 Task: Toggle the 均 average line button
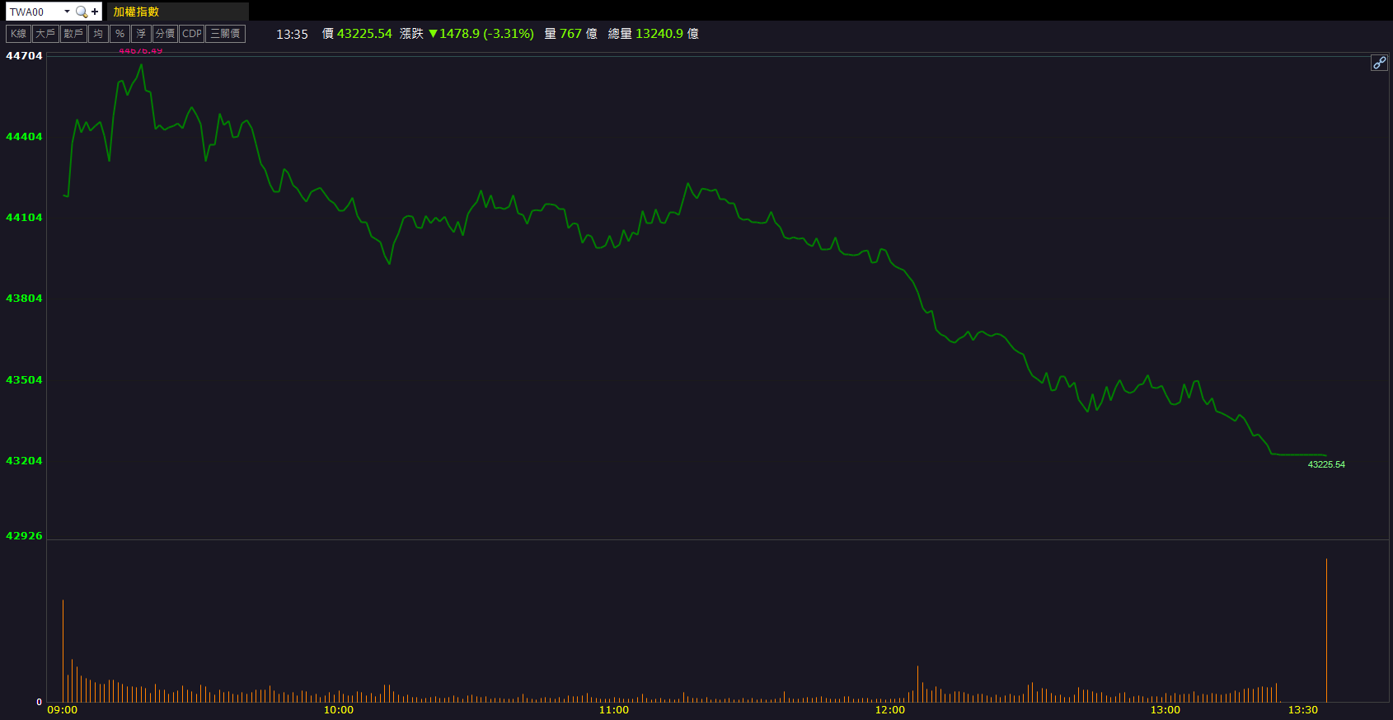tap(98, 34)
